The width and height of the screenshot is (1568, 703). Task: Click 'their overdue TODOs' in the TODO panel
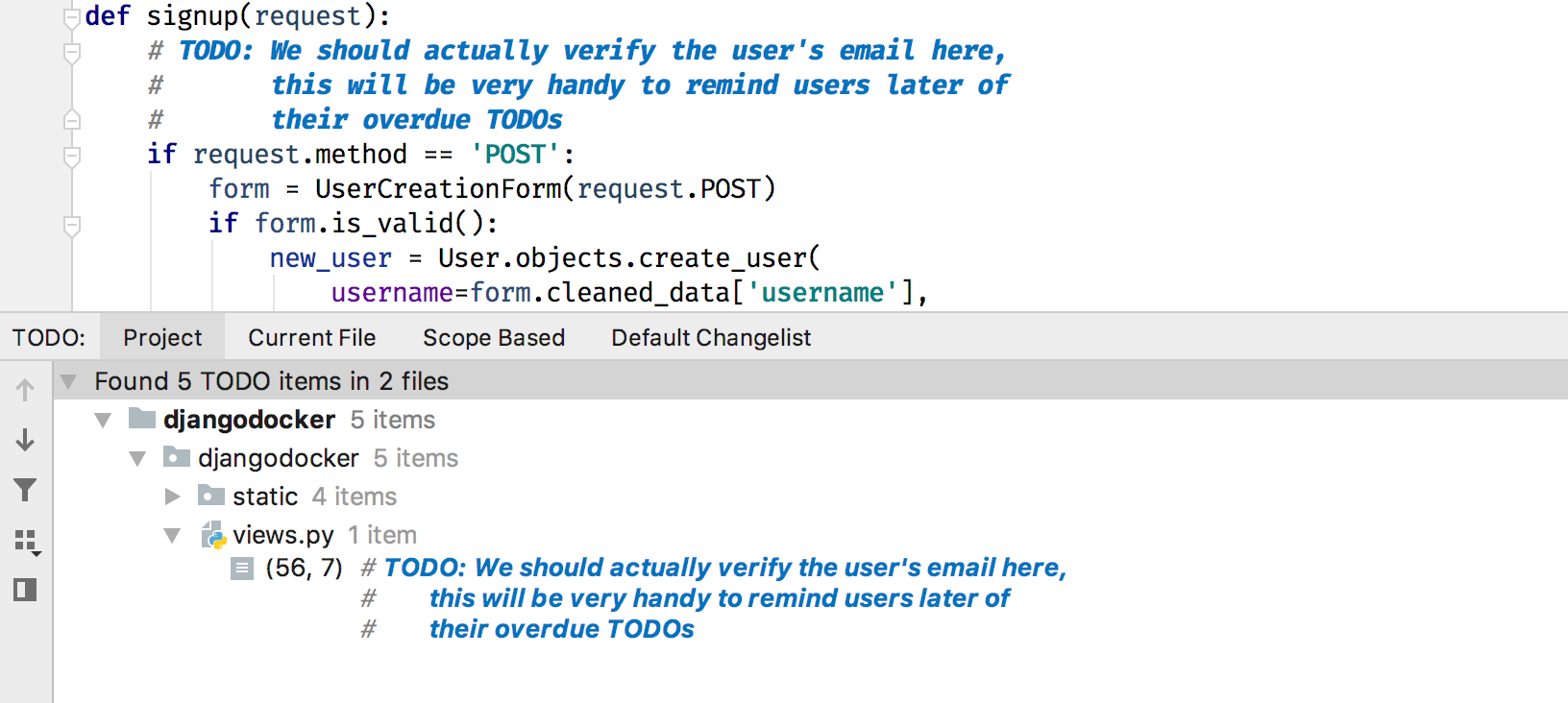(562, 629)
